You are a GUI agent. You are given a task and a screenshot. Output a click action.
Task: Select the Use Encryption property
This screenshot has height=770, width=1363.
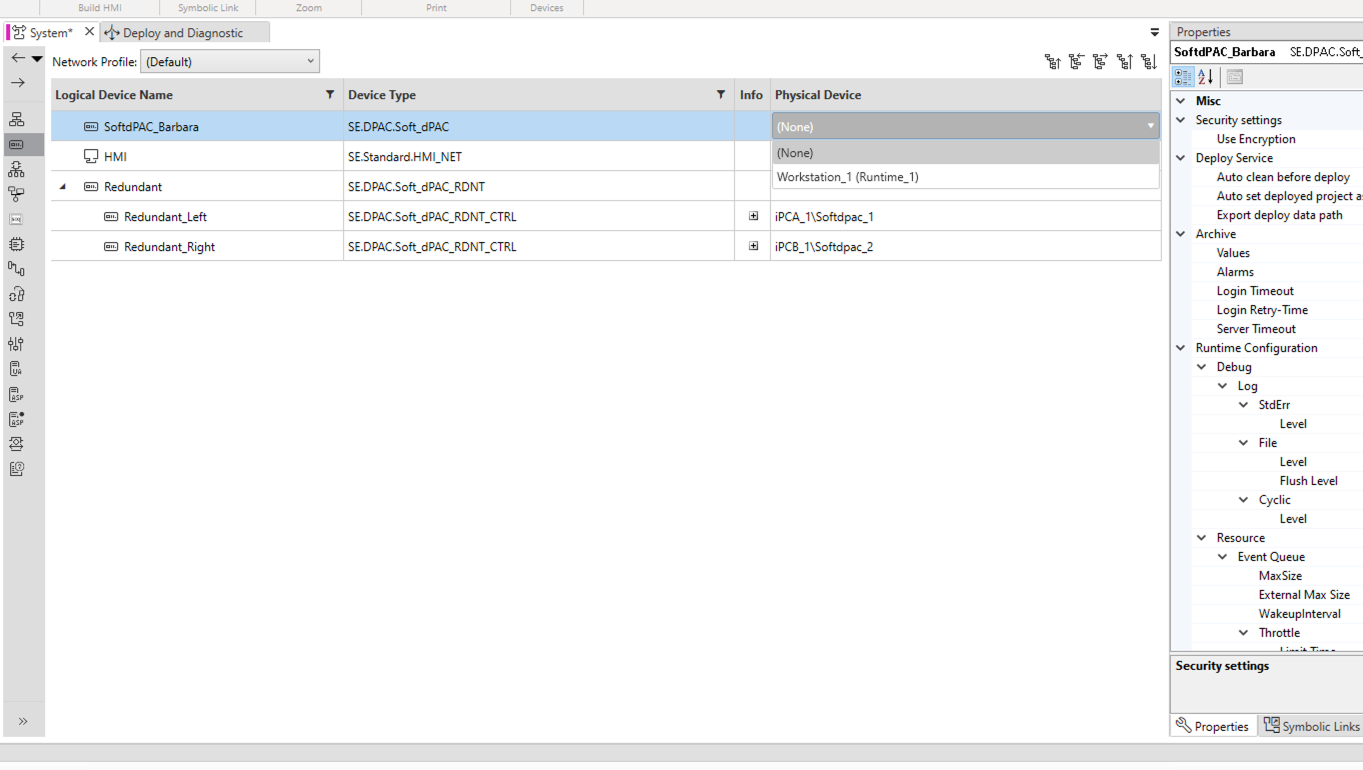point(1256,139)
